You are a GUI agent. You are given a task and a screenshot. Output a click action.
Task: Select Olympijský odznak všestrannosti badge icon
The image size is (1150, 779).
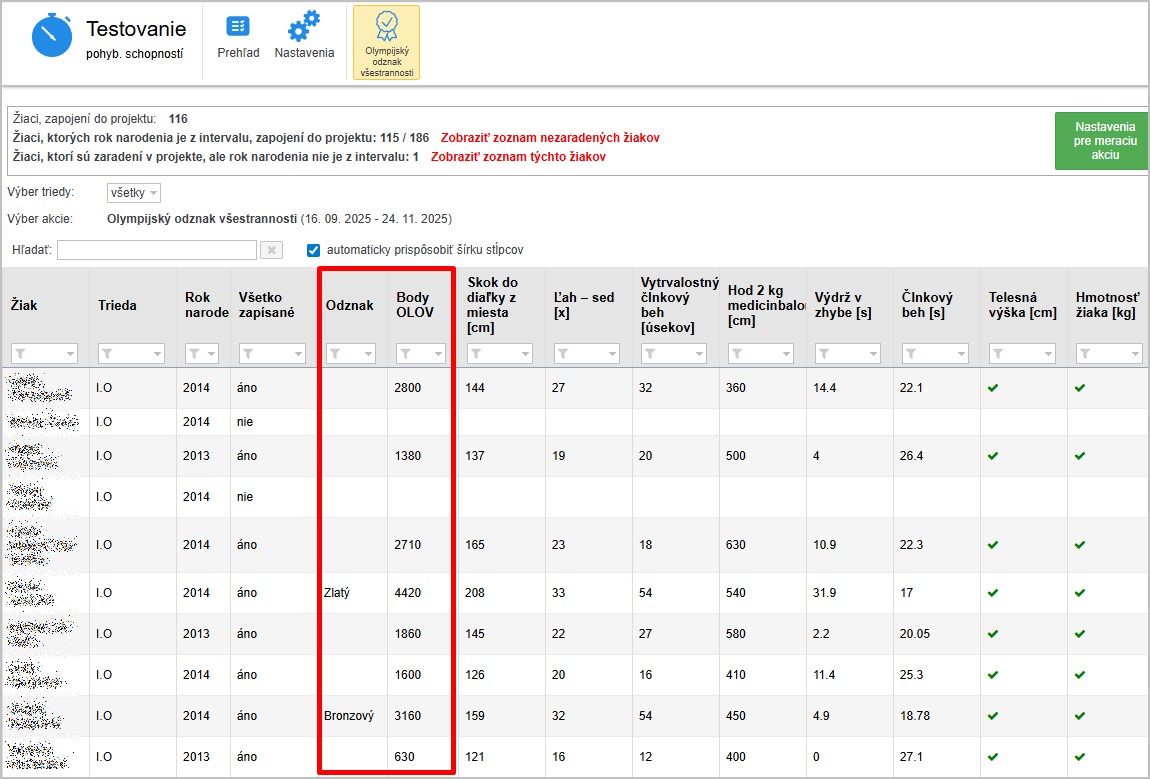pos(386,27)
